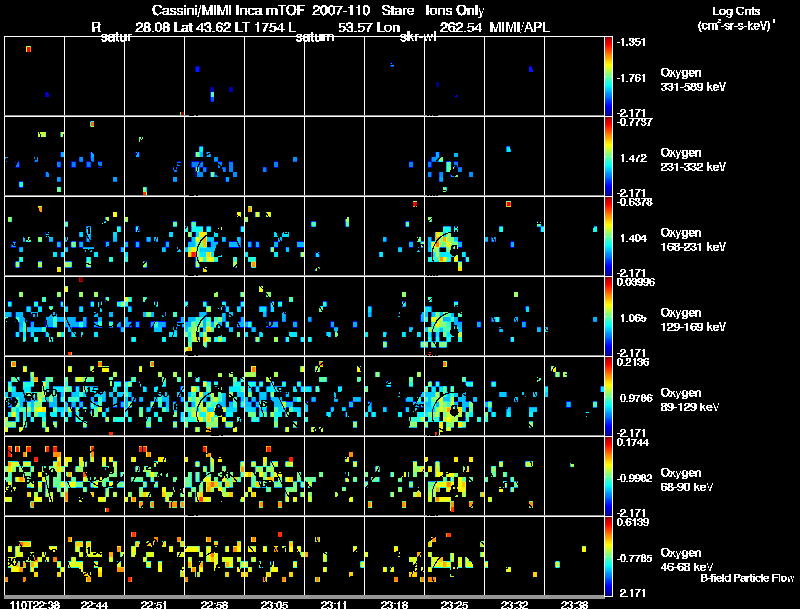Click the 1.065 color scale value
The image size is (800, 609).
click(633, 318)
